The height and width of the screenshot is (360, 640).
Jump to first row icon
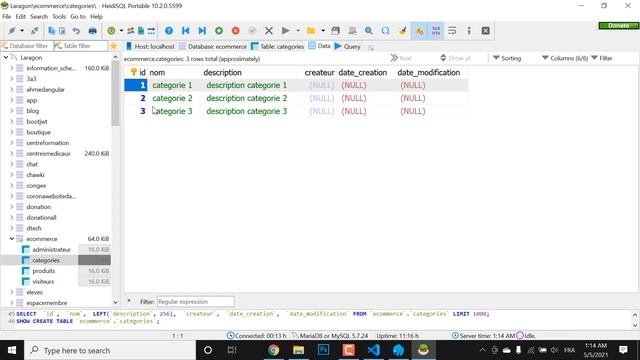pyautogui.click(x=185, y=31)
